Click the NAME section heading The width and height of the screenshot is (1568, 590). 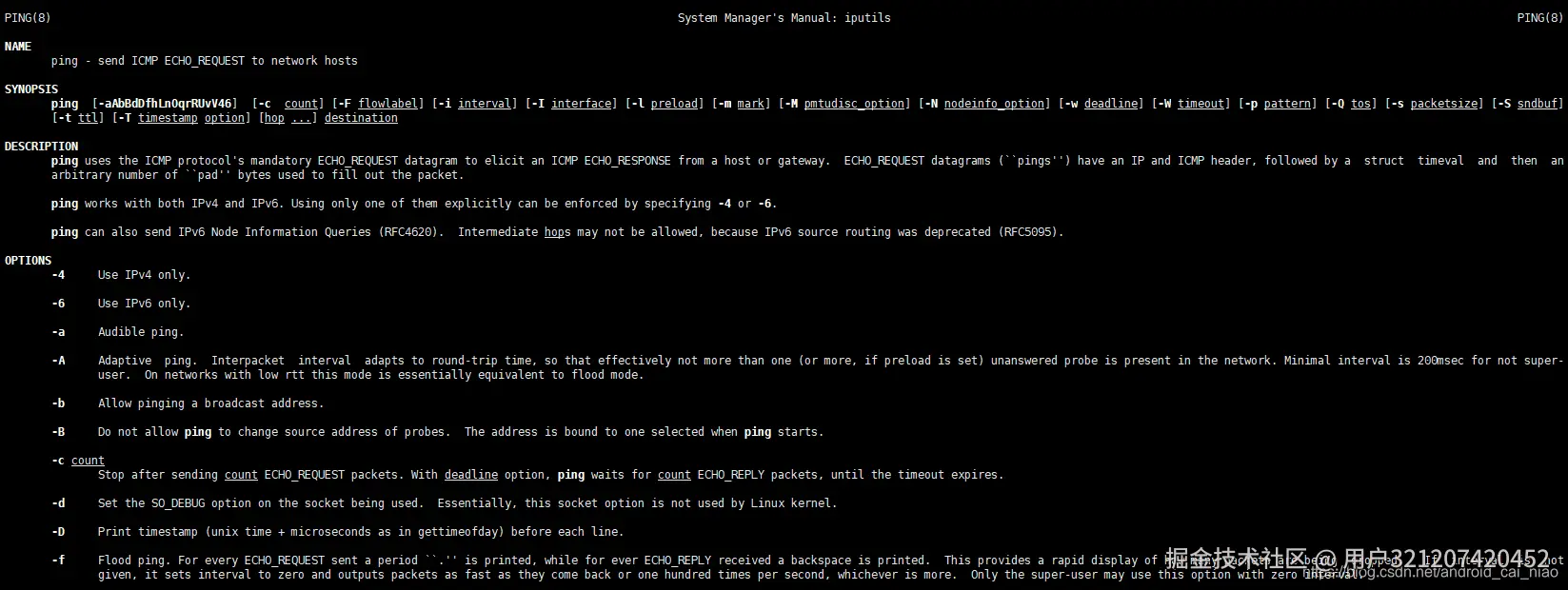tap(18, 47)
